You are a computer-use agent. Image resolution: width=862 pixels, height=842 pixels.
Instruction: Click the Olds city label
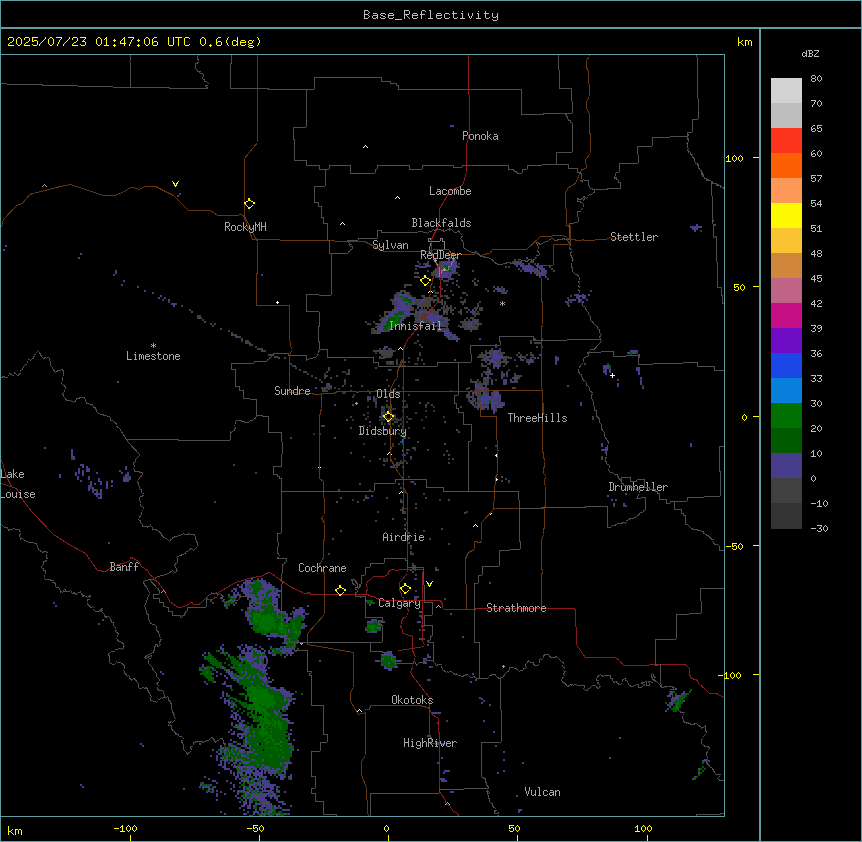[388, 394]
